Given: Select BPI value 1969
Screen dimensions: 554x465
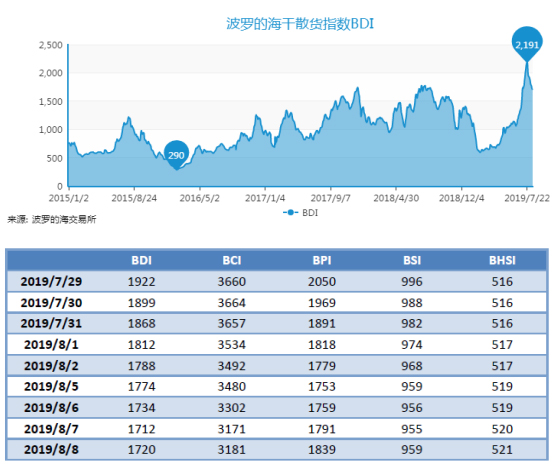Looking at the screenshot, I should [x=322, y=303].
